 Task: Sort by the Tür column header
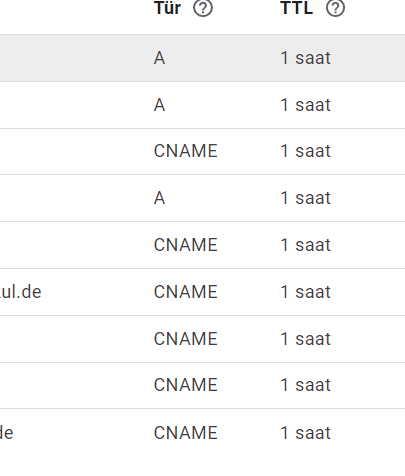pyautogui.click(x=168, y=8)
